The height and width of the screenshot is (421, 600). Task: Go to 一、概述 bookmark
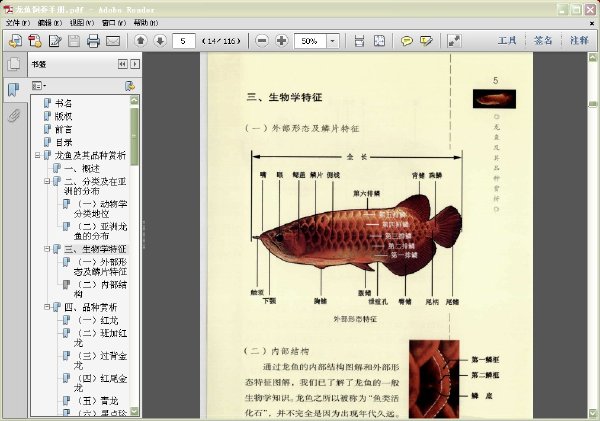coord(82,168)
